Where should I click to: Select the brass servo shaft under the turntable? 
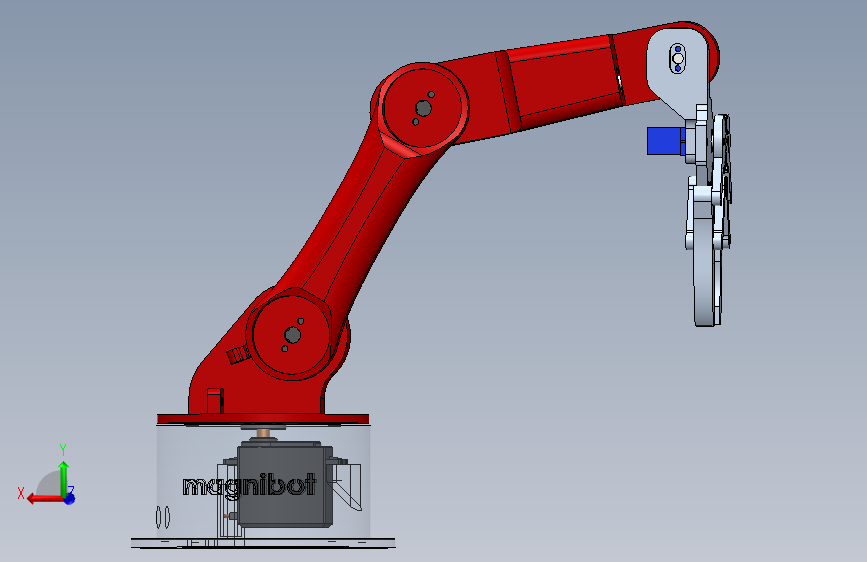263,433
